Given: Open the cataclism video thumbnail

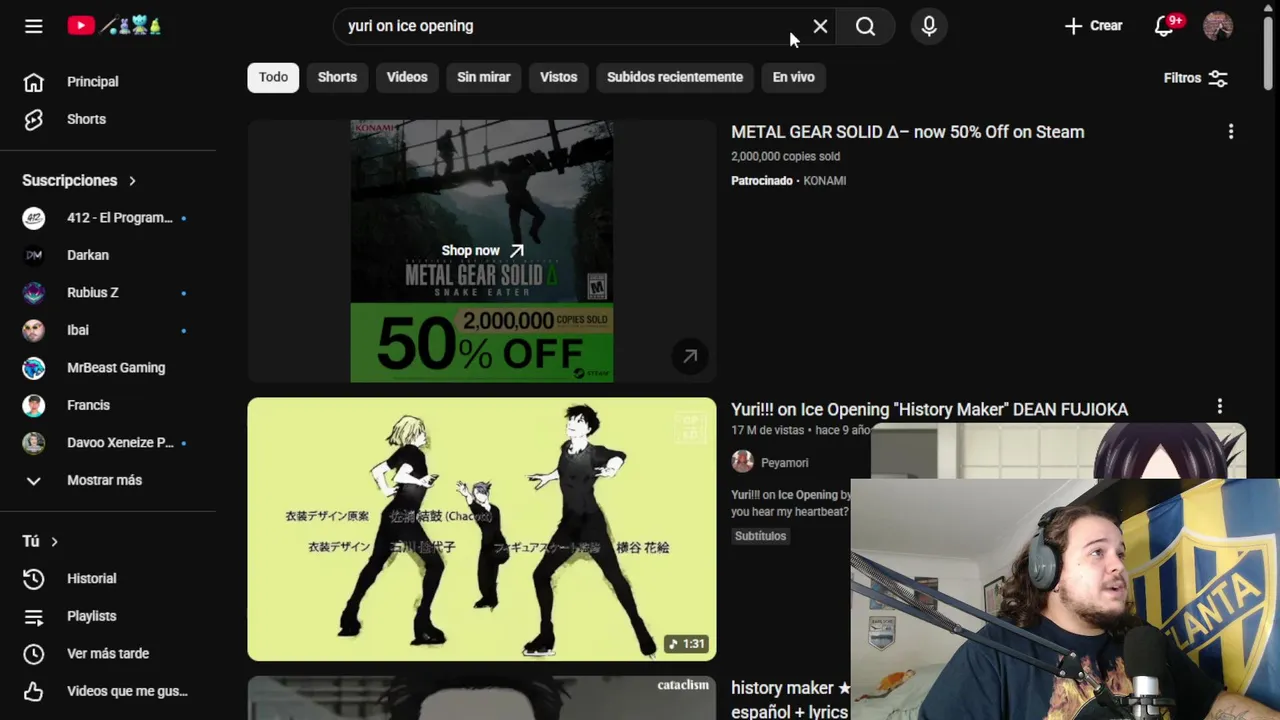Looking at the screenshot, I should (482, 698).
